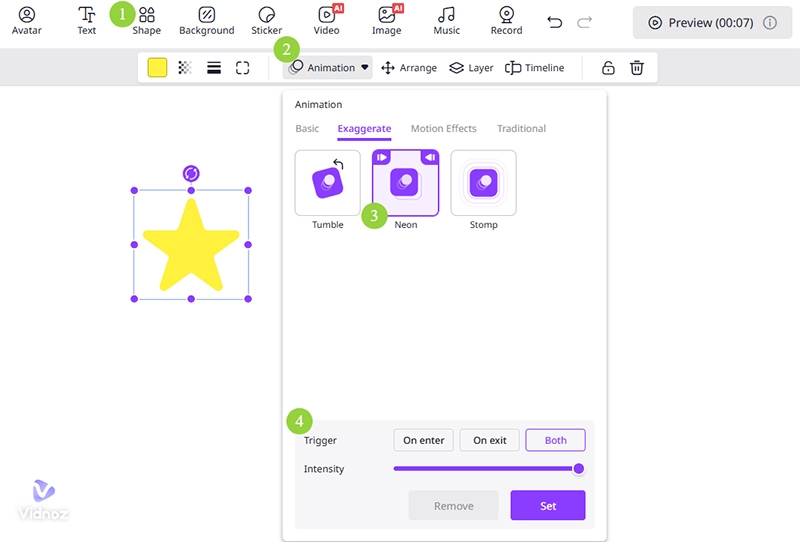Image resolution: width=800 pixels, height=542 pixels.
Task: Open the Layer options
Action: pos(471,68)
